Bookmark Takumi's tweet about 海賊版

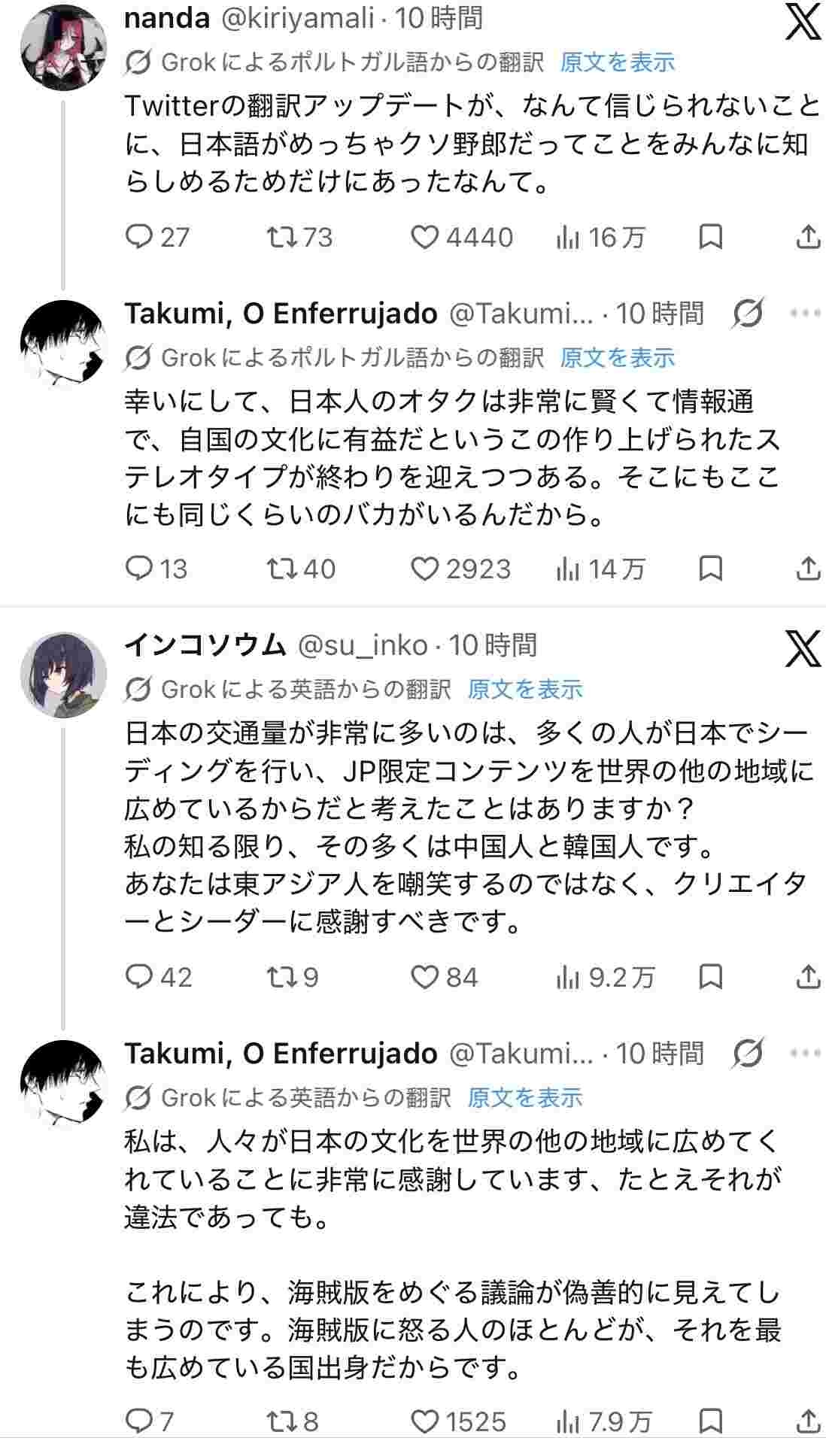click(x=710, y=1421)
